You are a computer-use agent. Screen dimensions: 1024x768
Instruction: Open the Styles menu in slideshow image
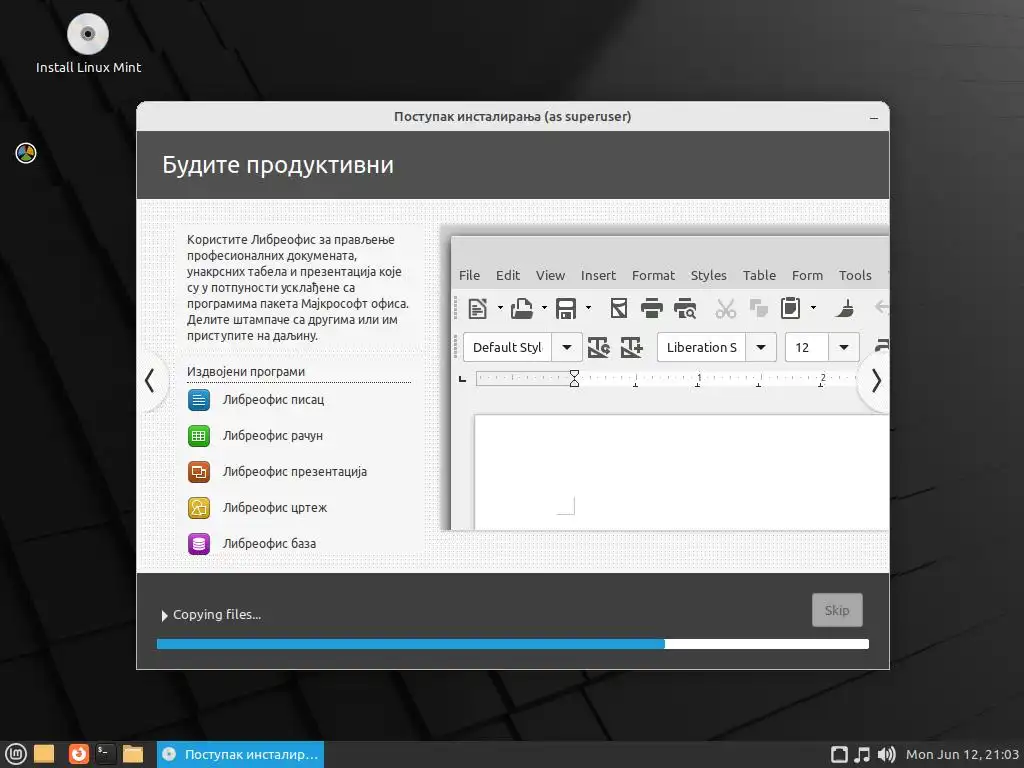point(709,276)
